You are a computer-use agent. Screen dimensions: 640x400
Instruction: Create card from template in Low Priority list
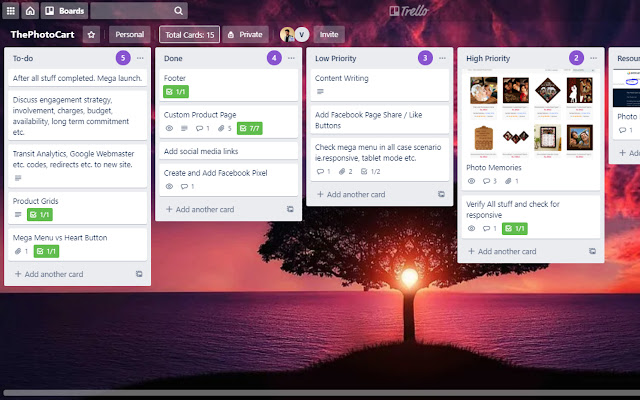click(441, 194)
